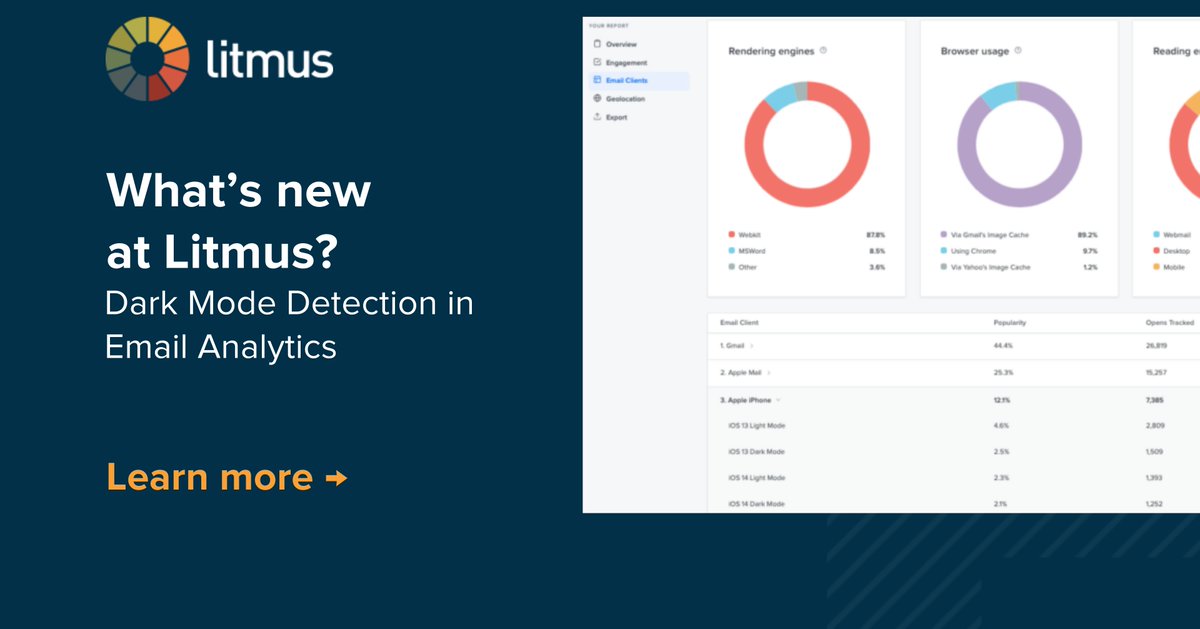Viewport: 1200px width, 629px height.
Task: Click the help icon beside Browser usage
Action: point(1017,50)
